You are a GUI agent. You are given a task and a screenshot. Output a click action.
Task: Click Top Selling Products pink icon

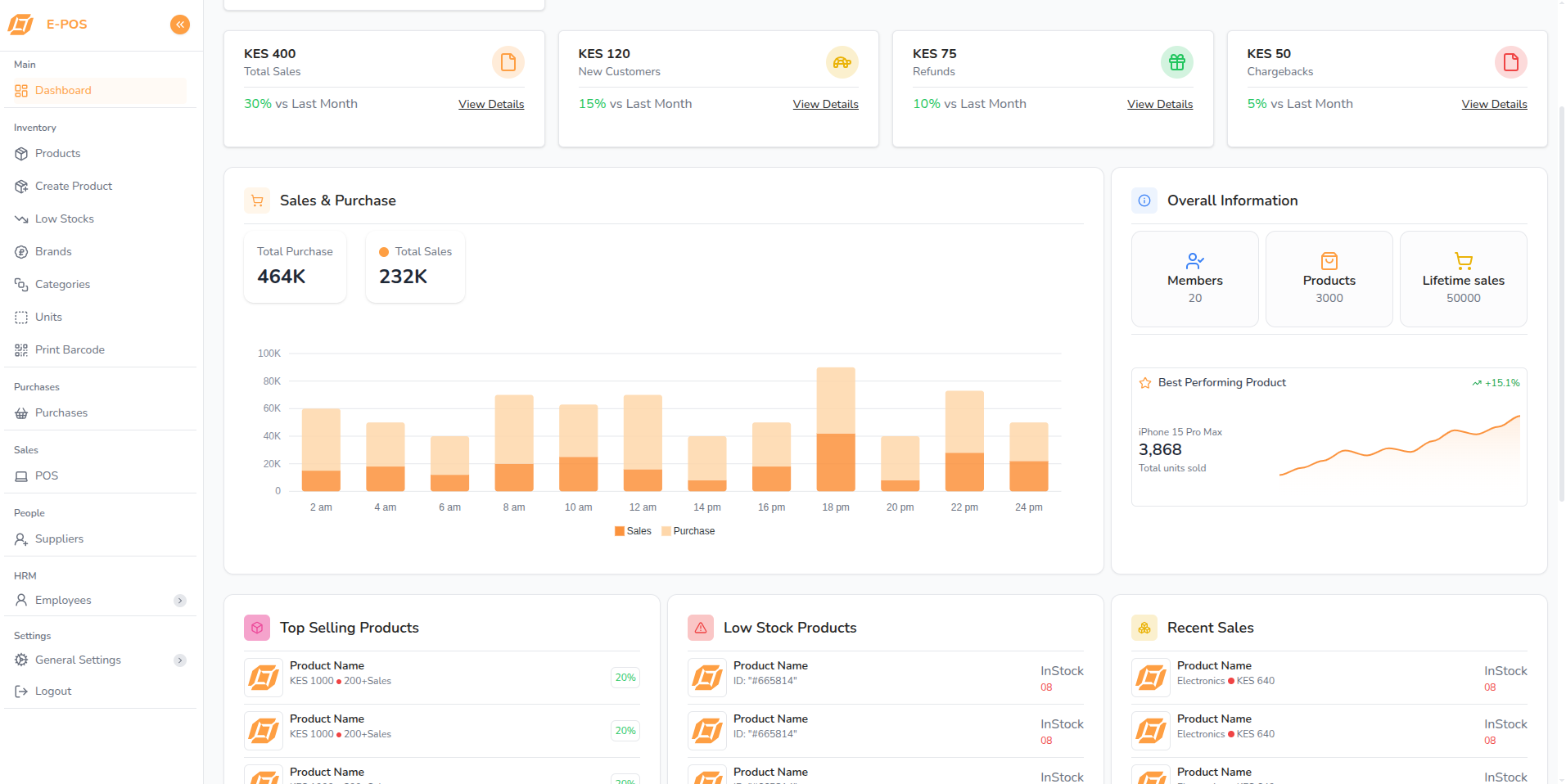pos(257,628)
